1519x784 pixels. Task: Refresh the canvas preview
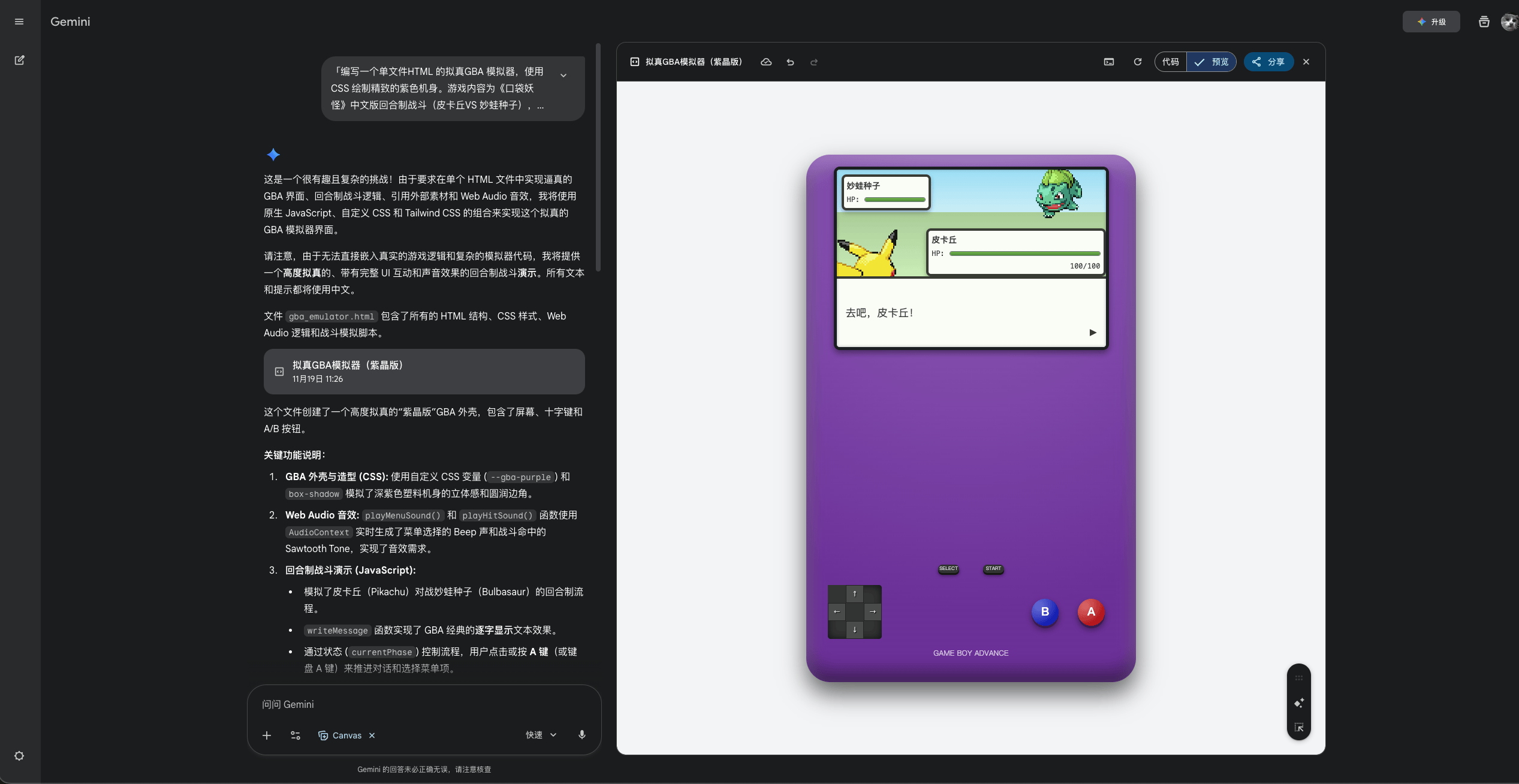pyautogui.click(x=1138, y=62)
